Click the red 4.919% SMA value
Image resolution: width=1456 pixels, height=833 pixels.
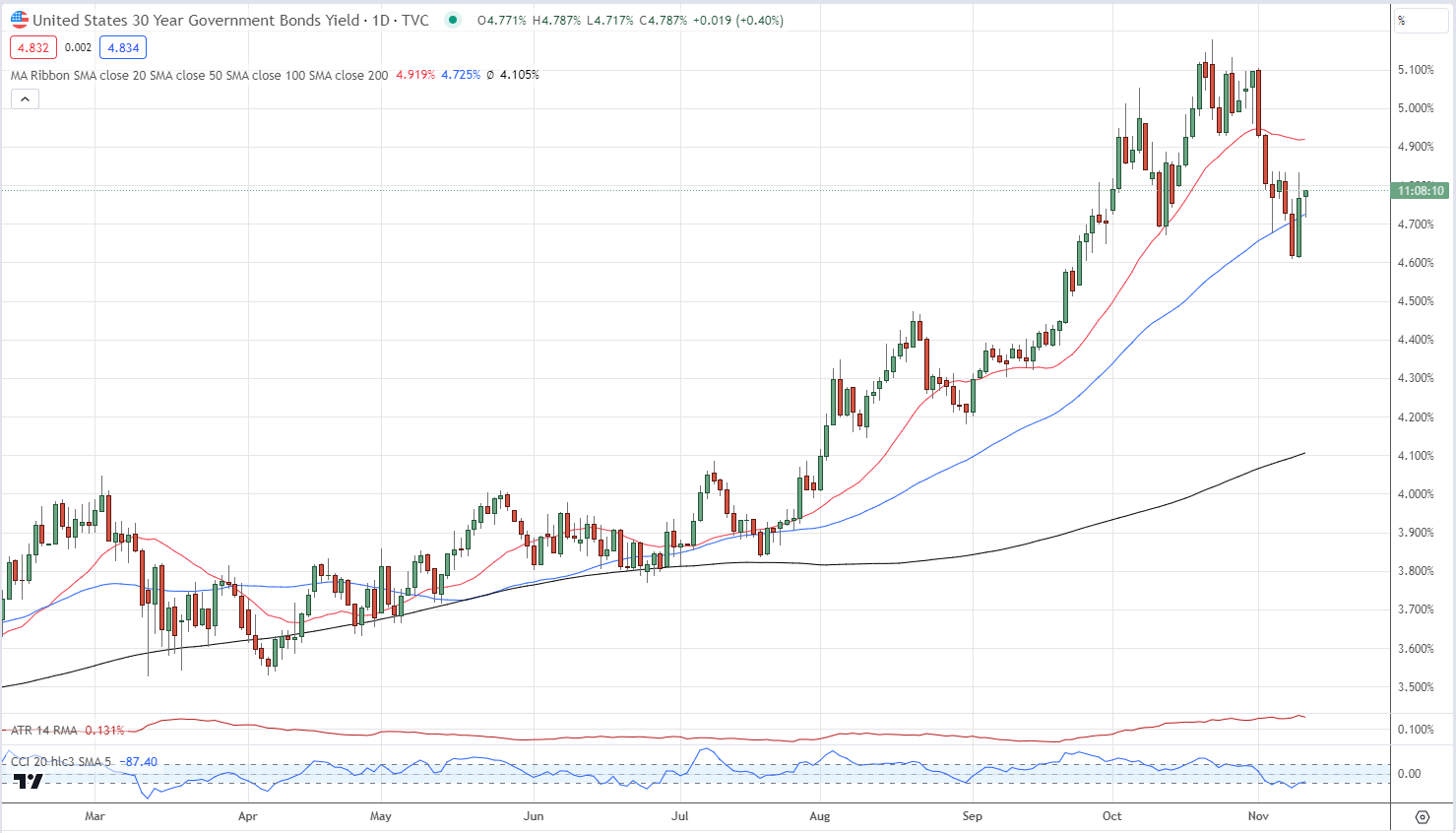415,75
